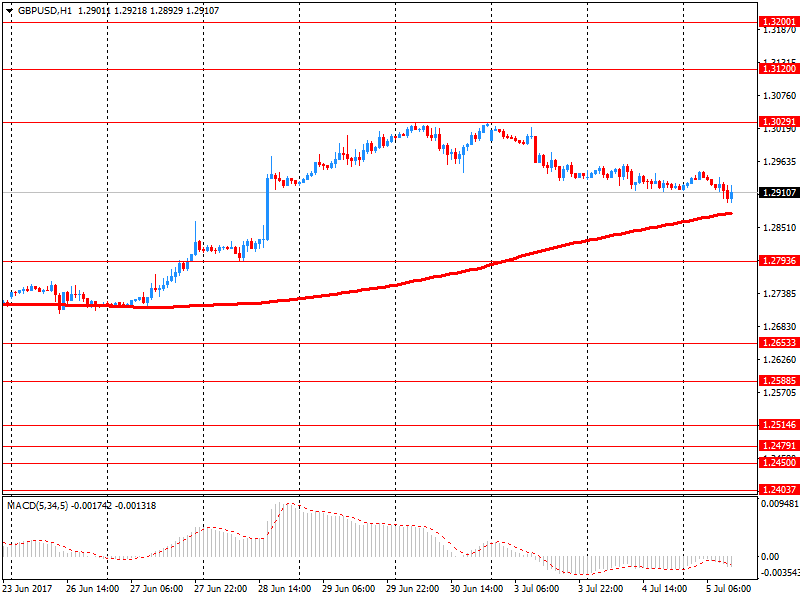800x600 pixels.
Task: Click the MACD scale value 0.009481
Action: (780, 504)
